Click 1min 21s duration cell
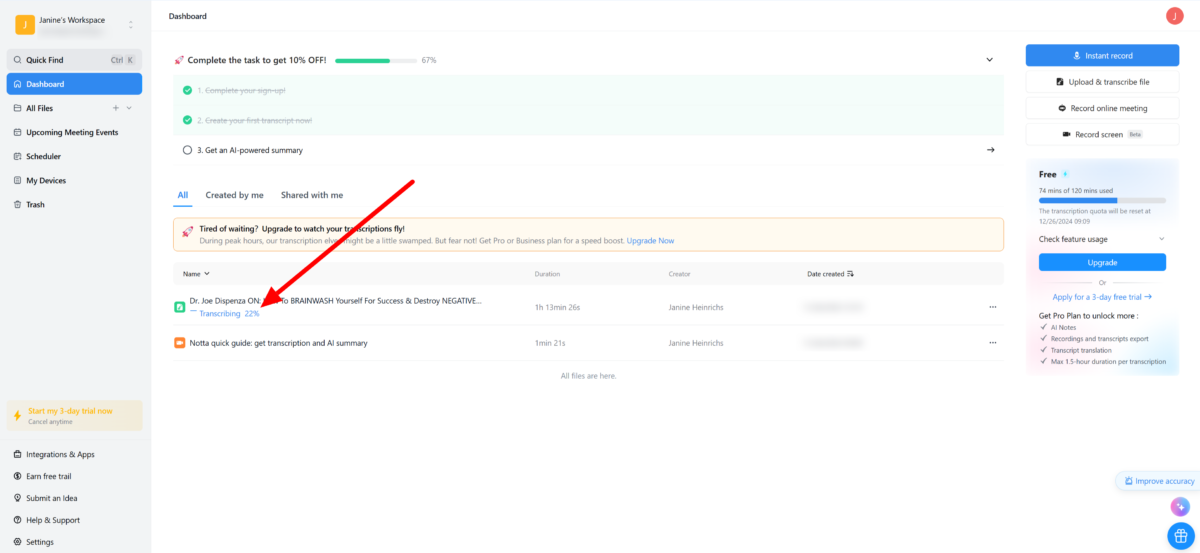The image size is (1200, 553). [548, 343]
